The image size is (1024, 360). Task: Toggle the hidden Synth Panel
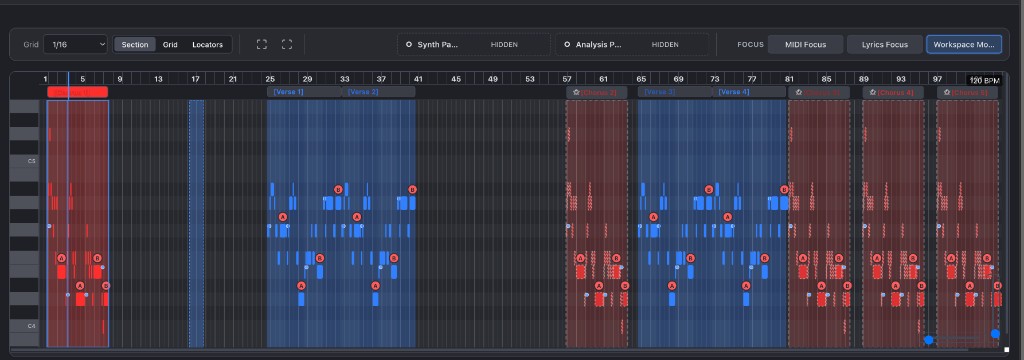[473, 44]
